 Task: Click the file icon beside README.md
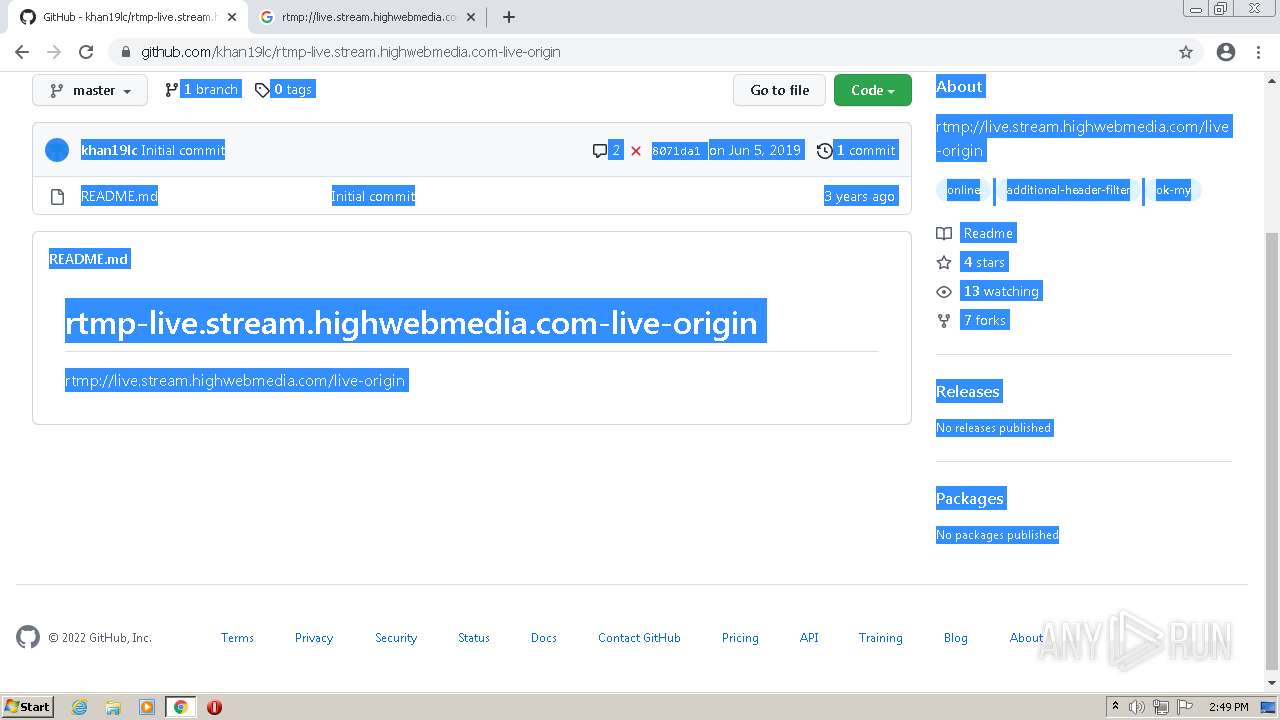[58, 196]
